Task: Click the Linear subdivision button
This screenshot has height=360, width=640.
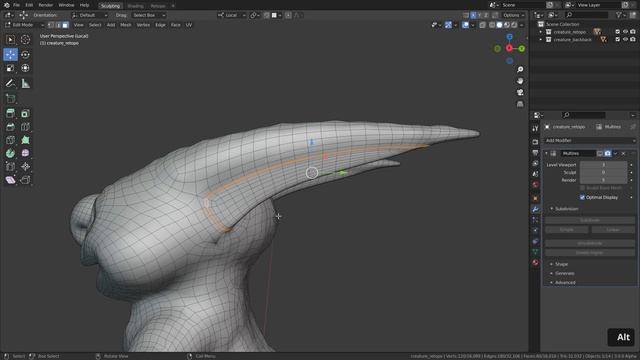Action: pyautogui.click(x=613, y=230)
